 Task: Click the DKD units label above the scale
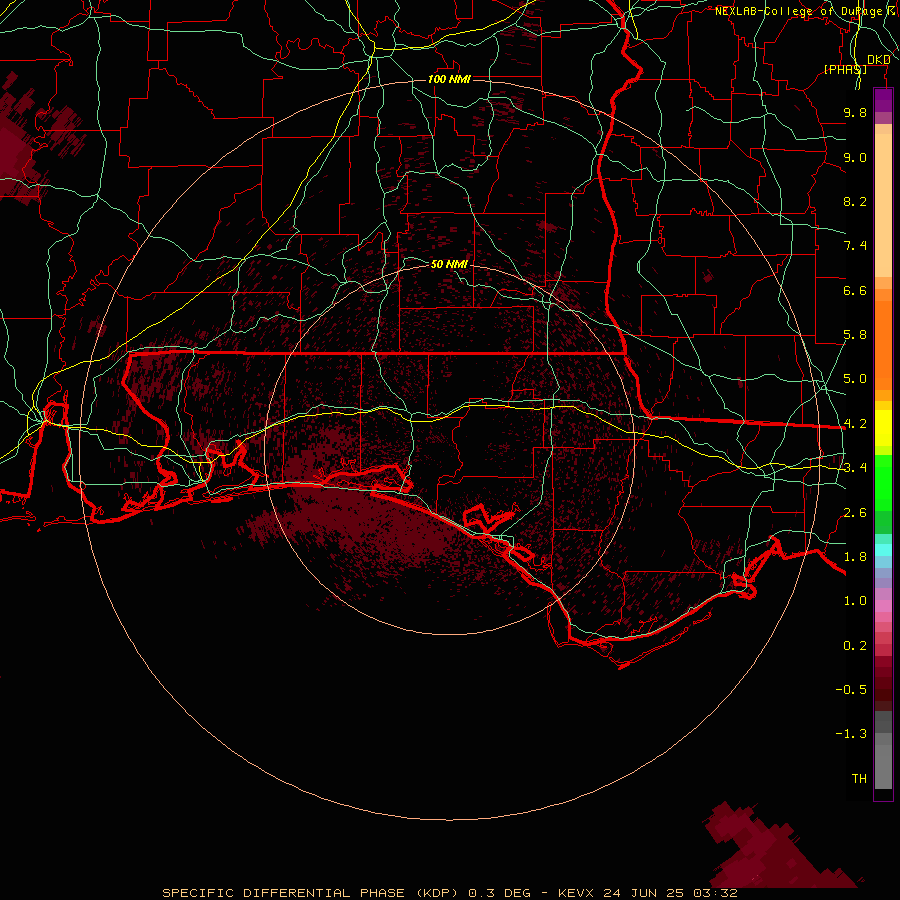pos(879,60)
